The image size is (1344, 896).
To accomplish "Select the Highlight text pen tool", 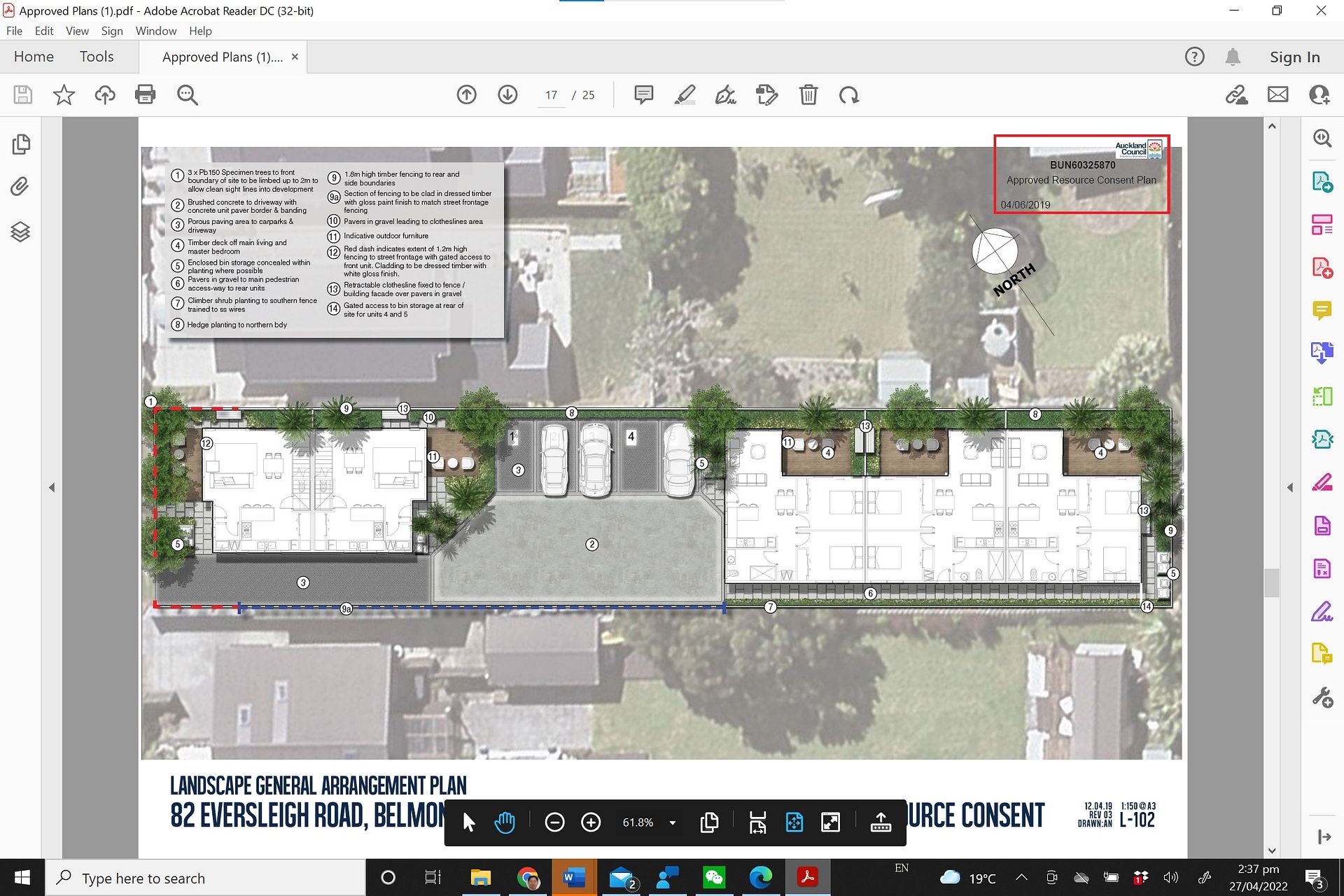I will click(684, 94).
